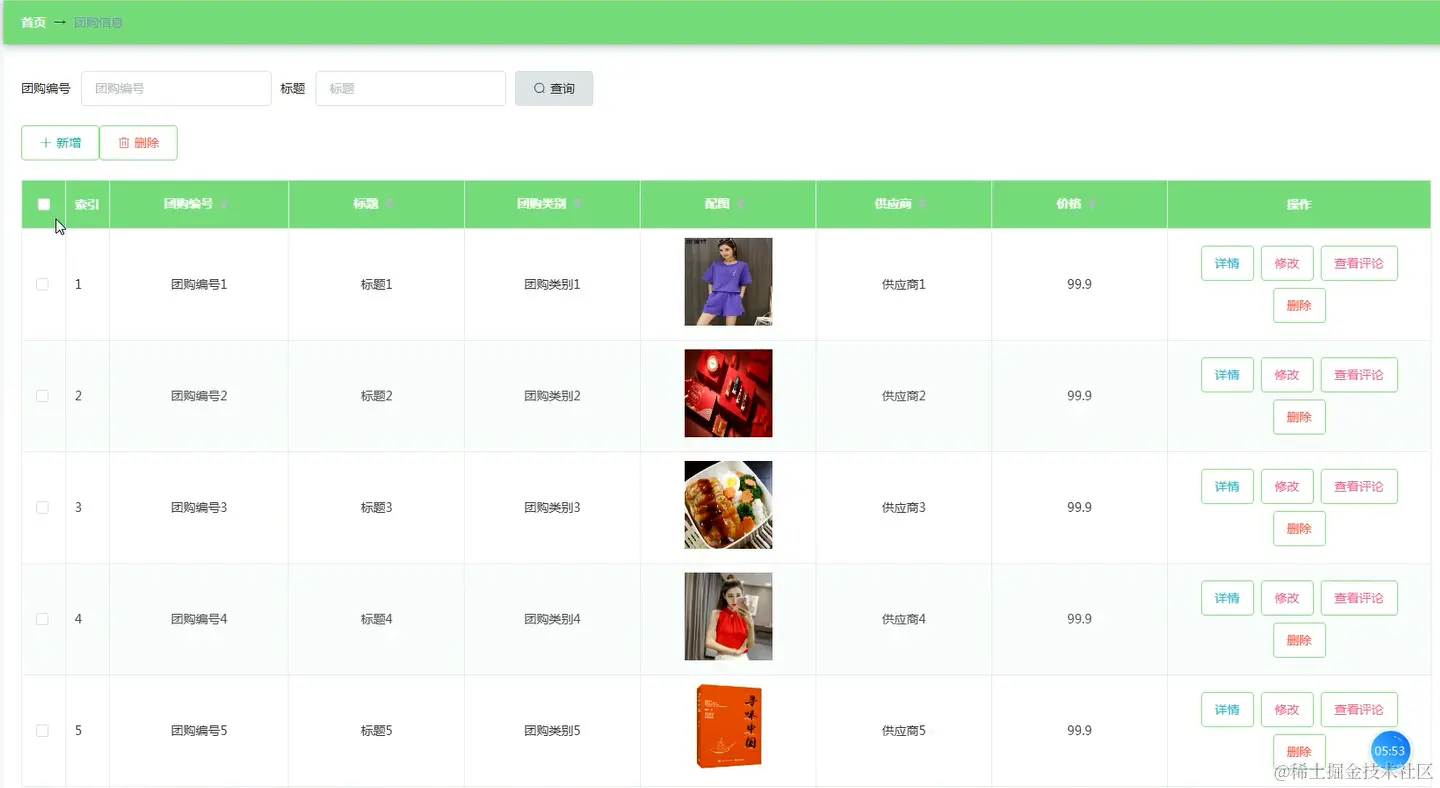The width and height of the screenshot is (1440, 788).
Task: Click 删除 in row 团购编号3
Action: 1299,528
